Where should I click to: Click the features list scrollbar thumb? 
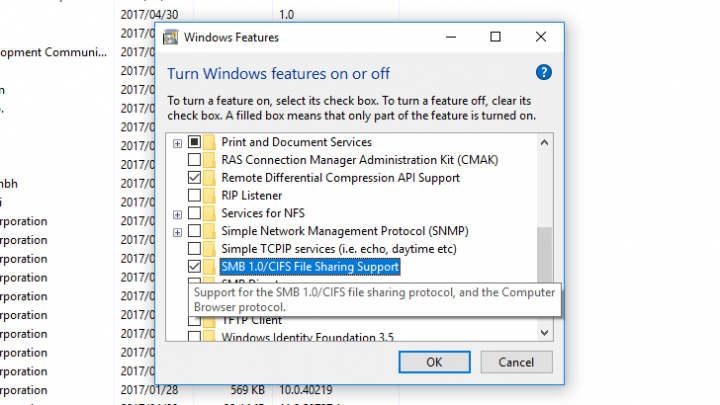point(545,255)
